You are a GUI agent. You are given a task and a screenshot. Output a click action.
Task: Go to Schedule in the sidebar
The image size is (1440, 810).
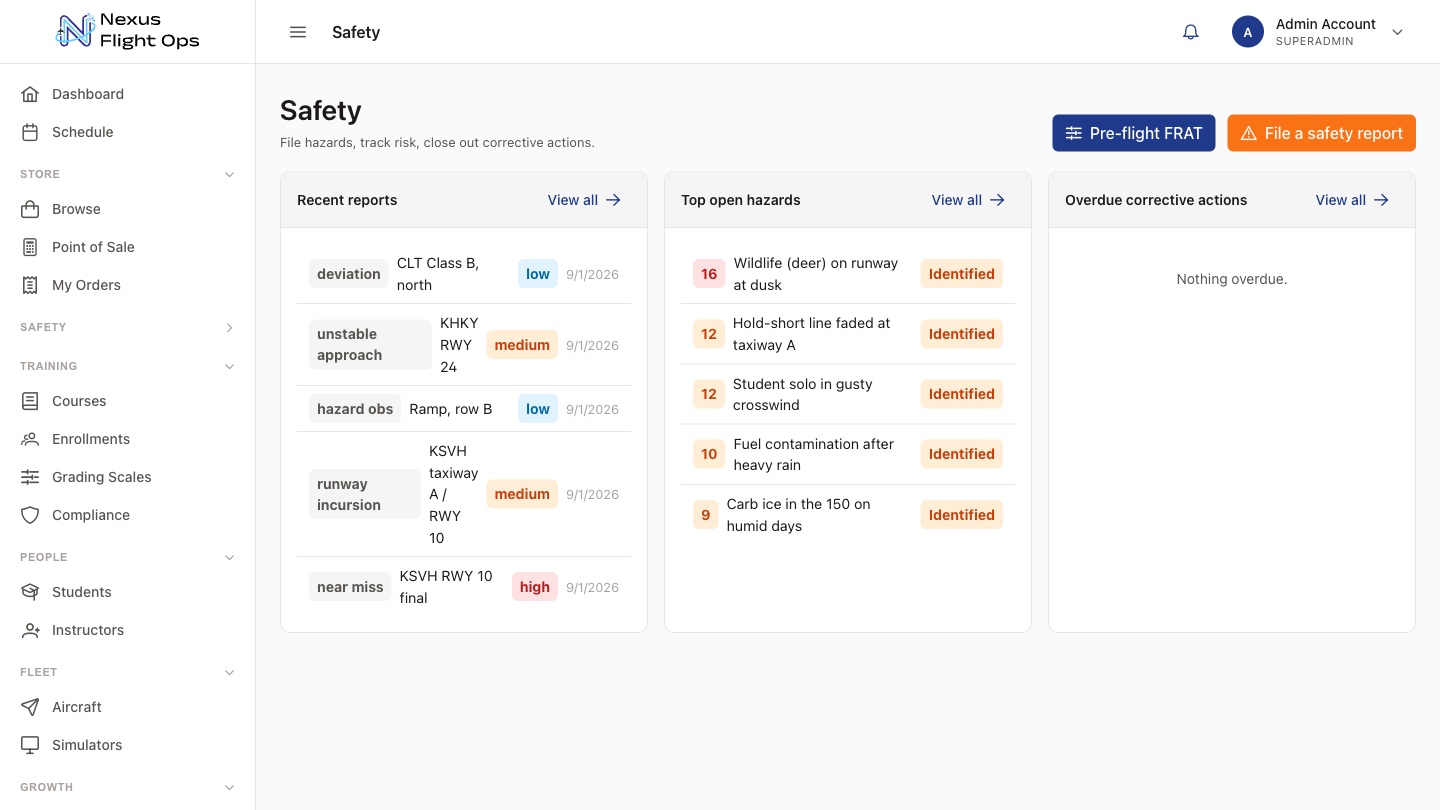pyautogui.click(x=128, y=132)
